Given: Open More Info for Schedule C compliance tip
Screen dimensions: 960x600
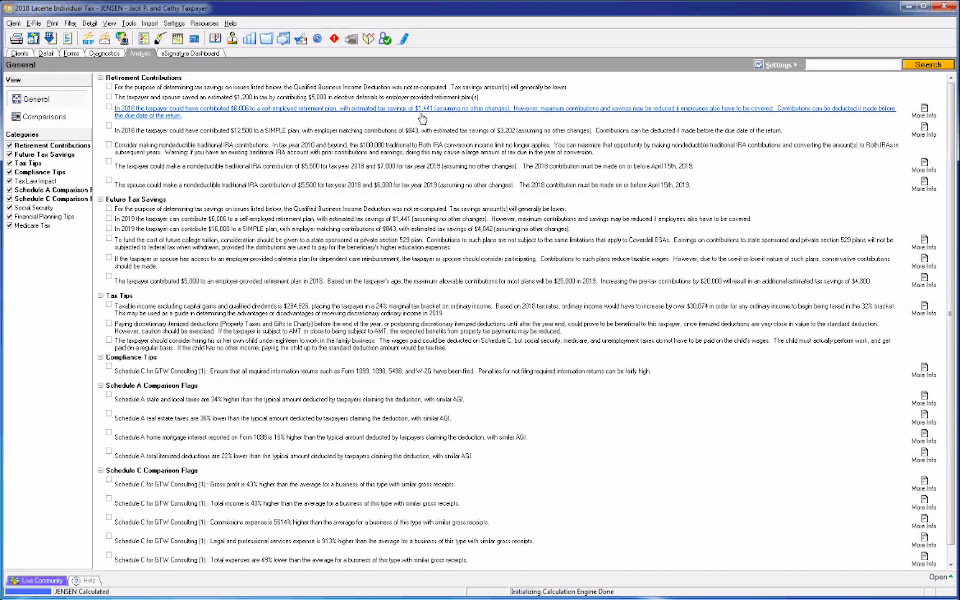Looking at the screenshot, I should pos(923,370).
